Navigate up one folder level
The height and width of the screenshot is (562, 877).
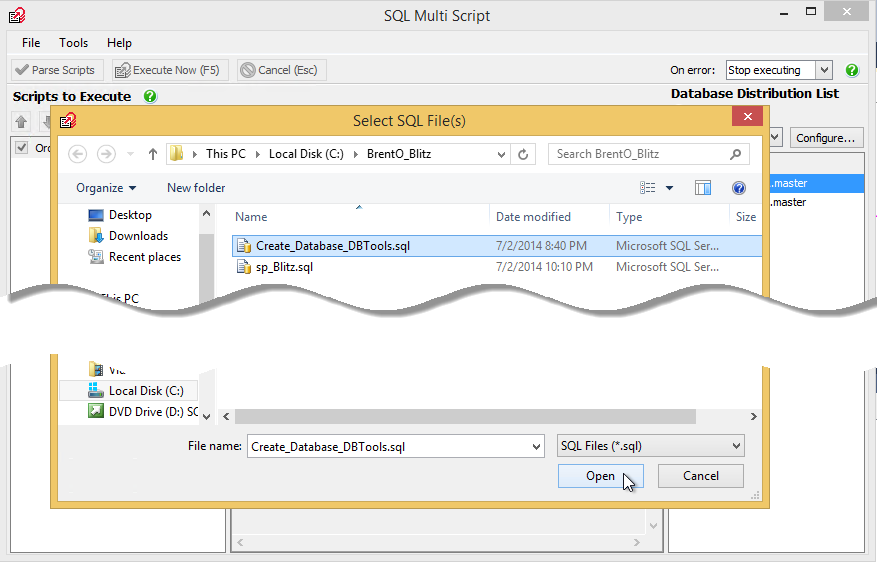tap(153, 154)
